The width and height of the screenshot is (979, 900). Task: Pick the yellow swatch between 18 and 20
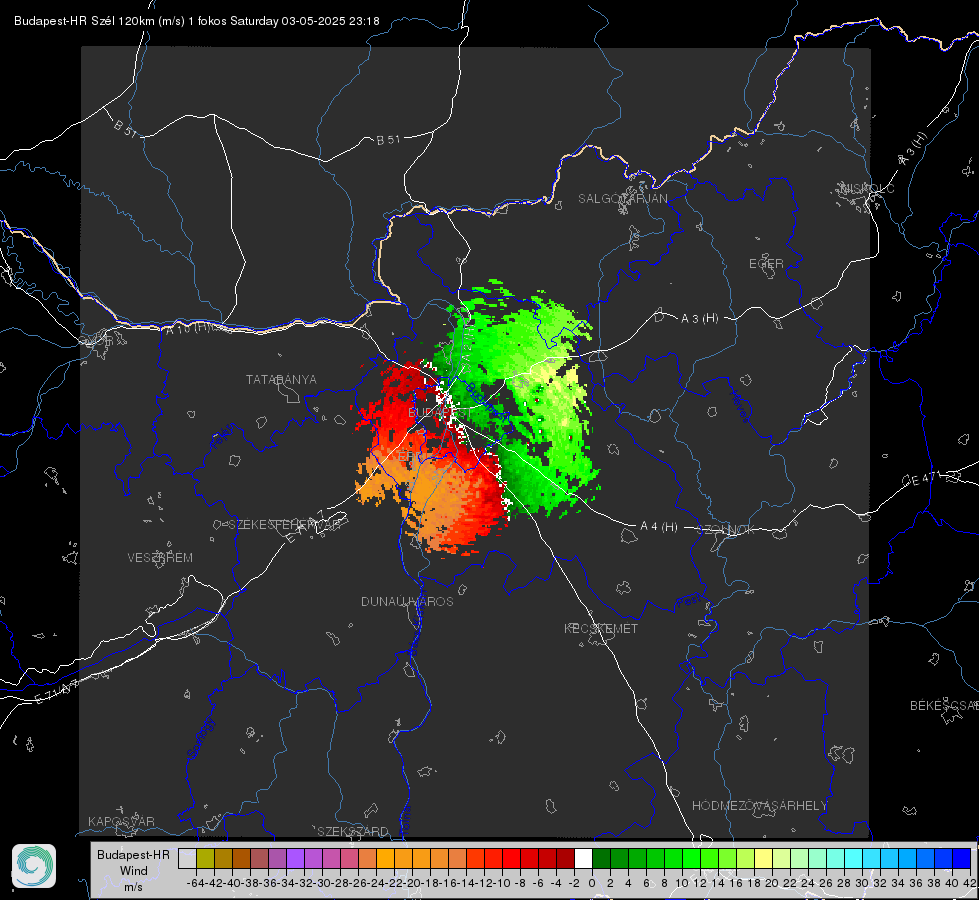coord(763,858)
